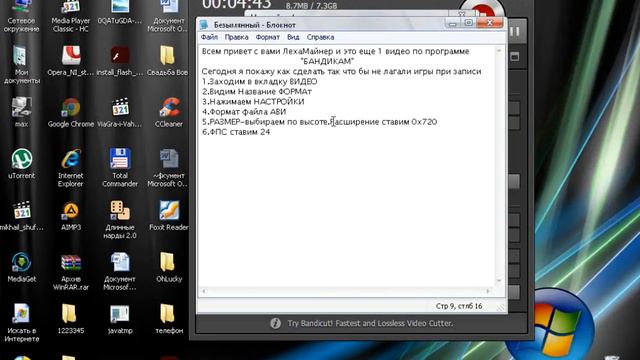This screenshot has height=360, width=640.
Task: Open uTorrent desktop shortcut
Action: point(21,160)
